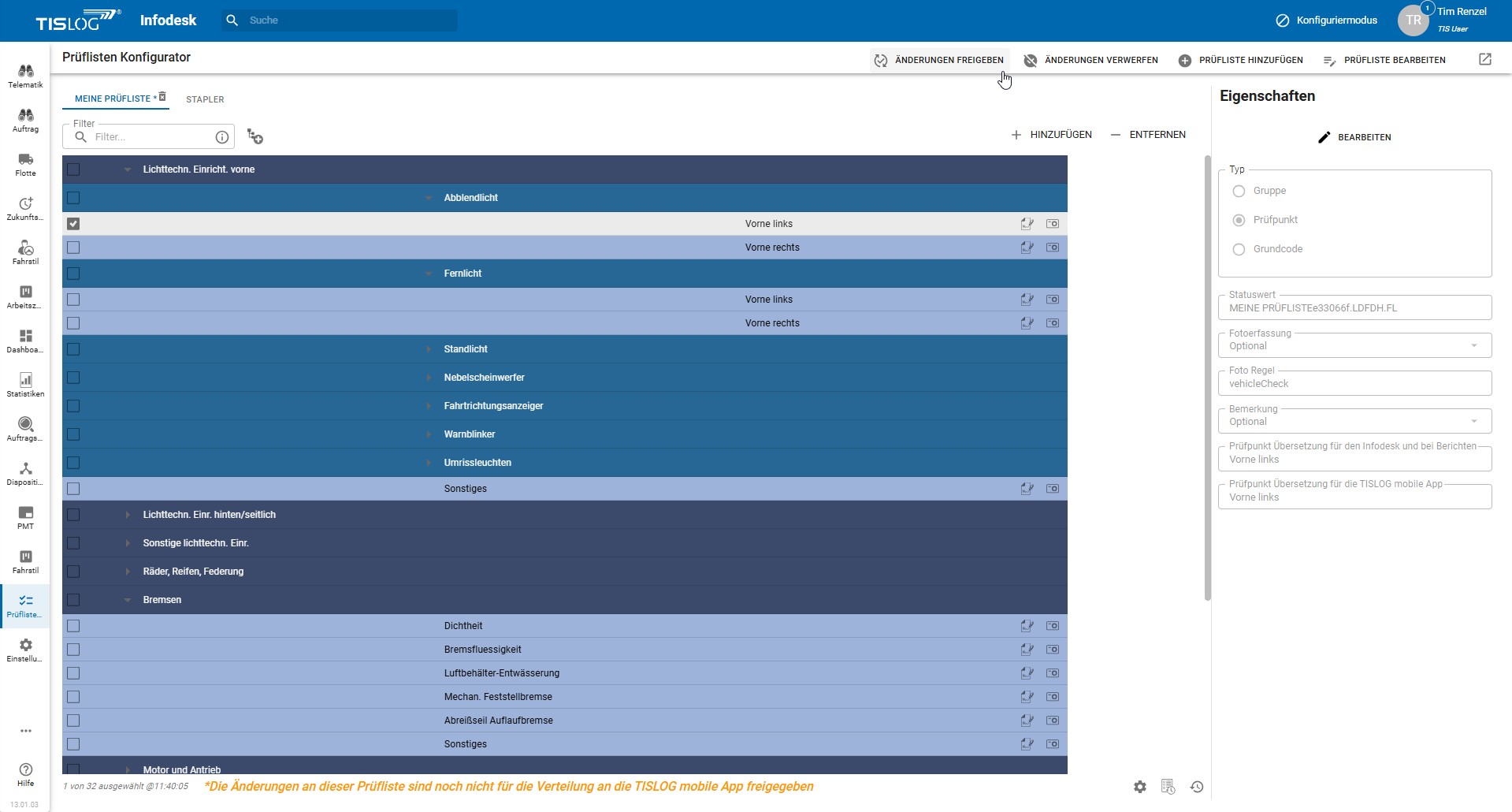Click filter info icon
The width and height of the screenshot is (1512, 812).
(222, 137)
